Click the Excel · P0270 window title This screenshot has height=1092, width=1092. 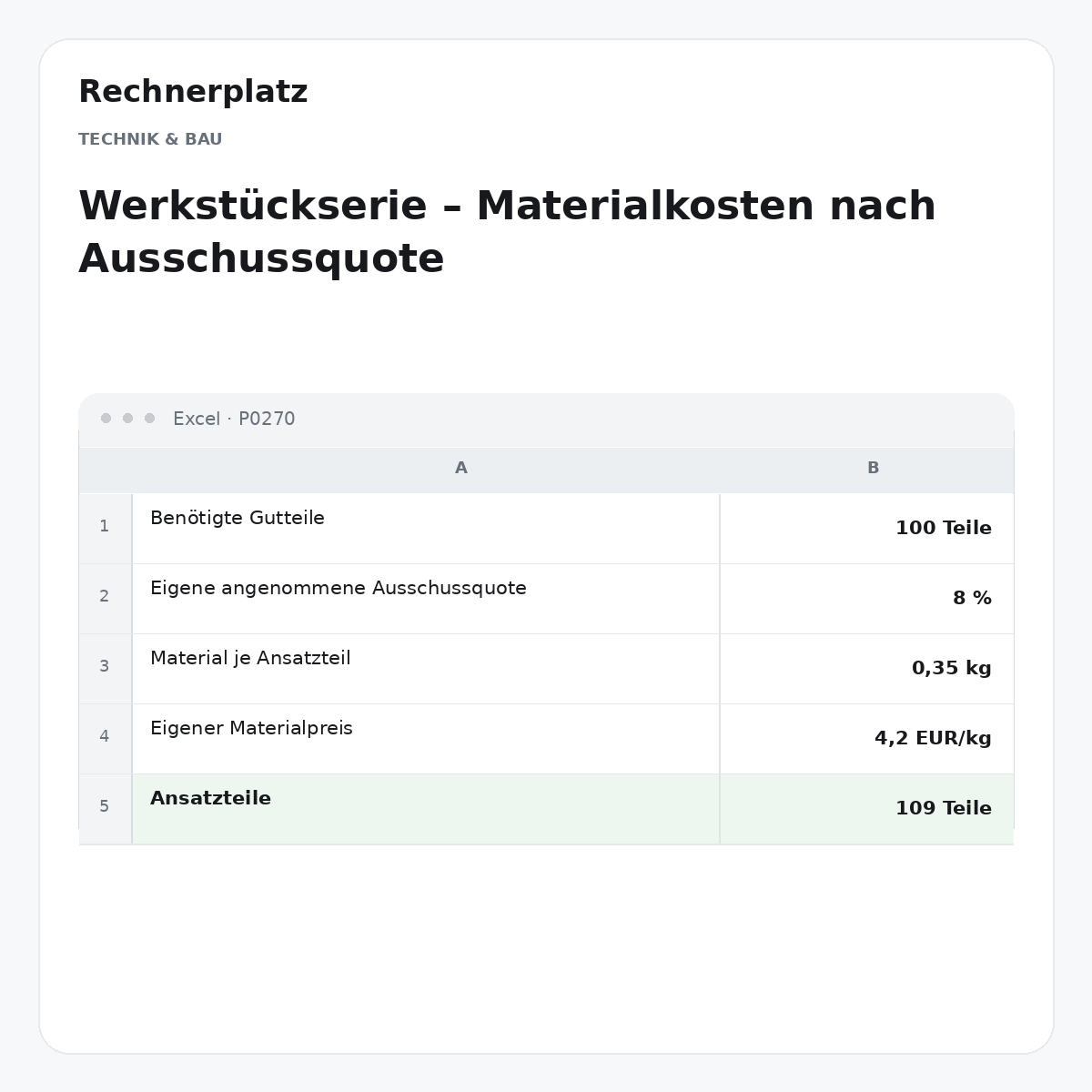click(234, 419)
